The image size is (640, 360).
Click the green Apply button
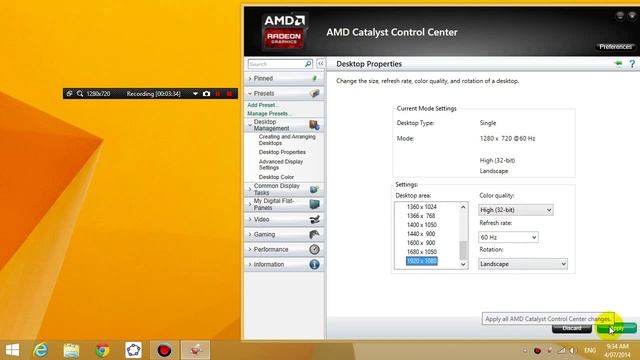617,328
